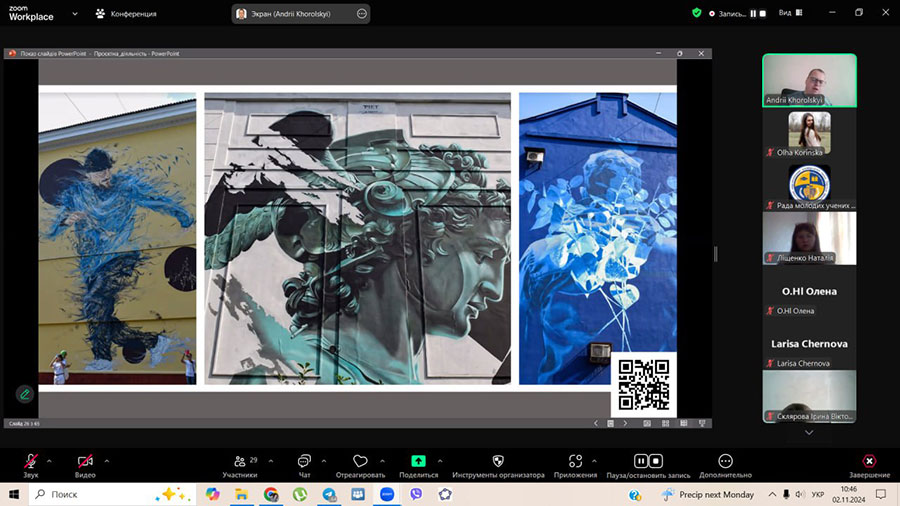Switch to slide sorter view in PowerPoint
900x506 pixels.
(x=665, y=423)
